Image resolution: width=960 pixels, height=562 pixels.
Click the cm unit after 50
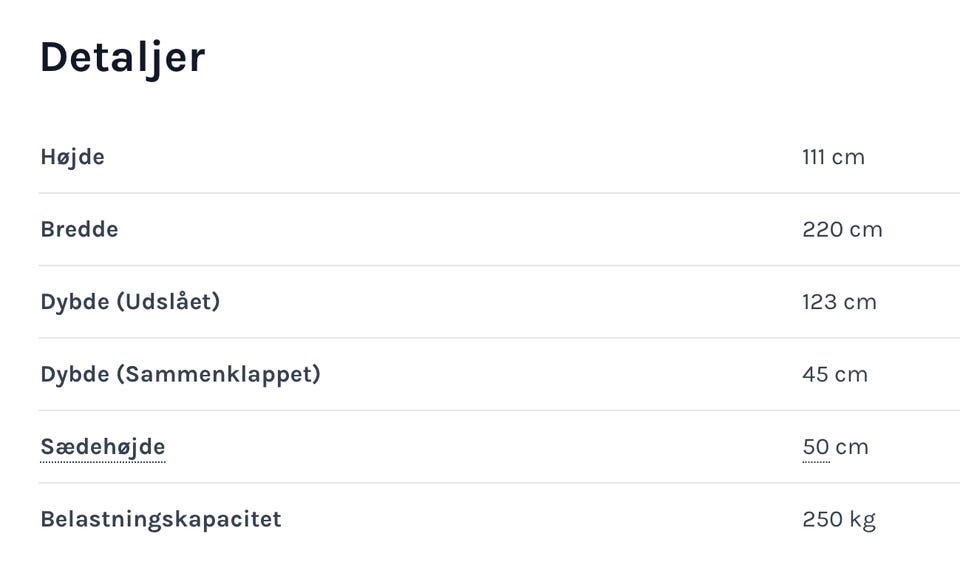click(x=852, y=446)
